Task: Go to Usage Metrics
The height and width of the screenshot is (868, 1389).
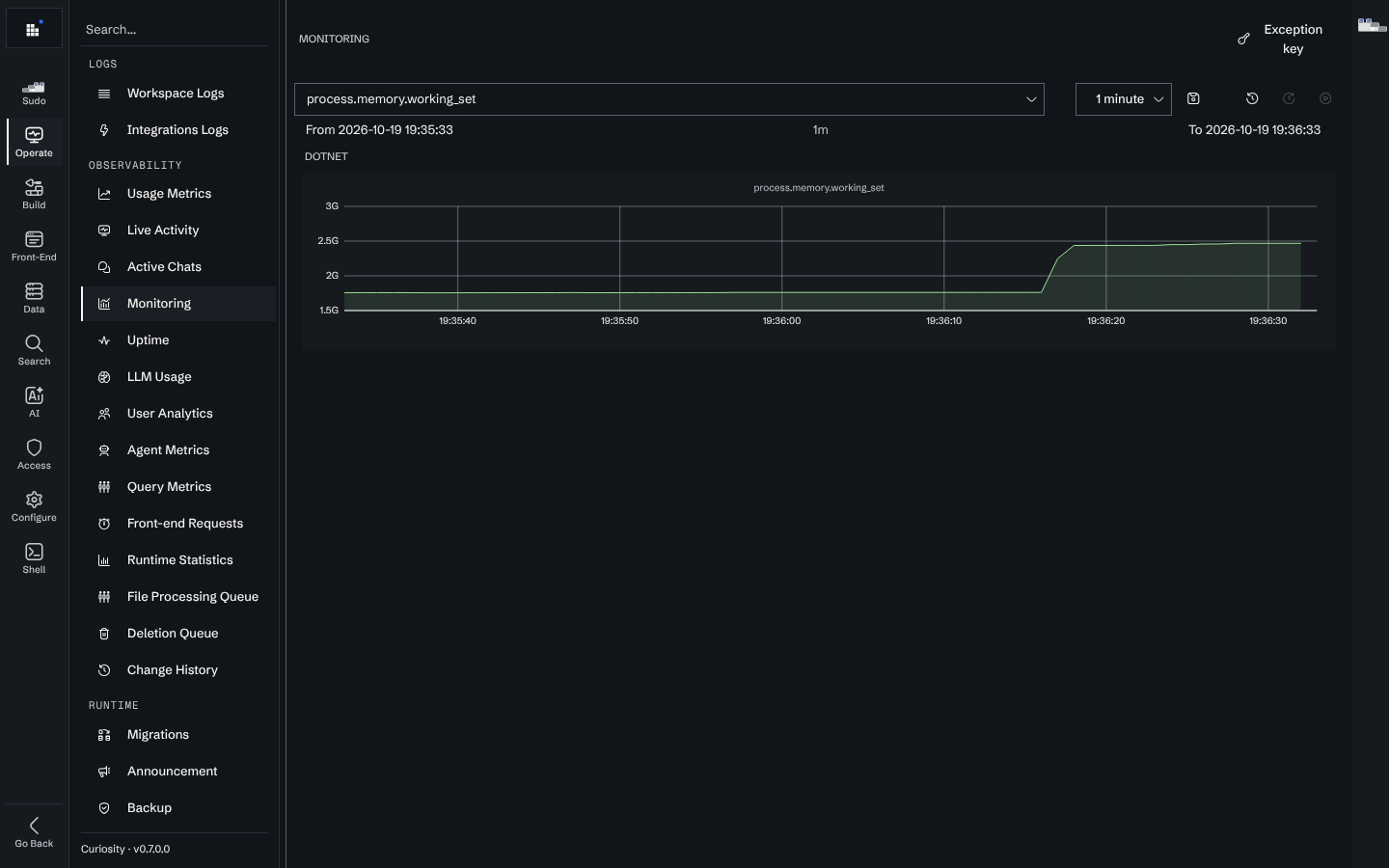Action: [x=178, y=194]
